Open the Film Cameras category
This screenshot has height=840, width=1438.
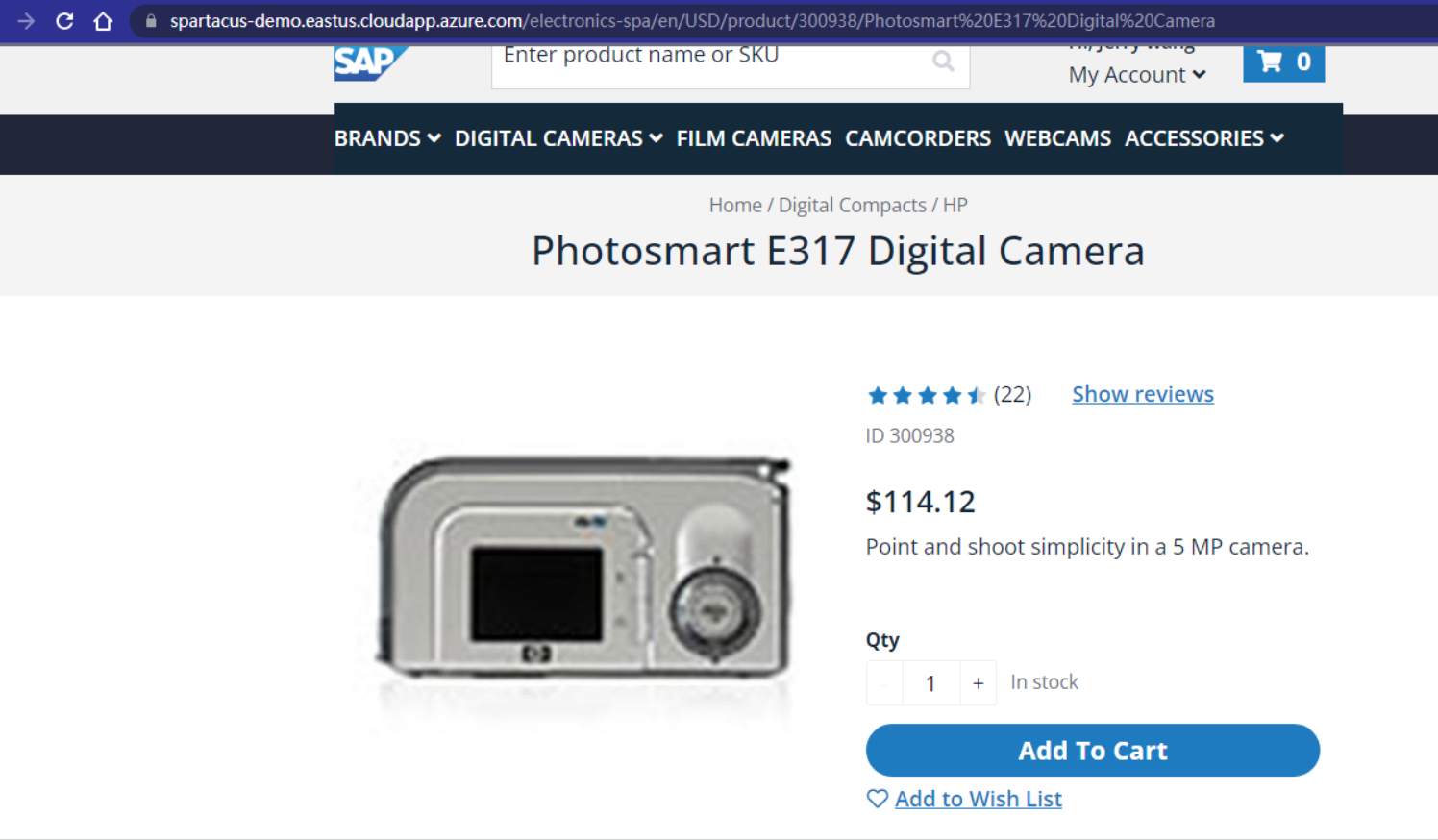pyautogui.click(x=754, y=138)
